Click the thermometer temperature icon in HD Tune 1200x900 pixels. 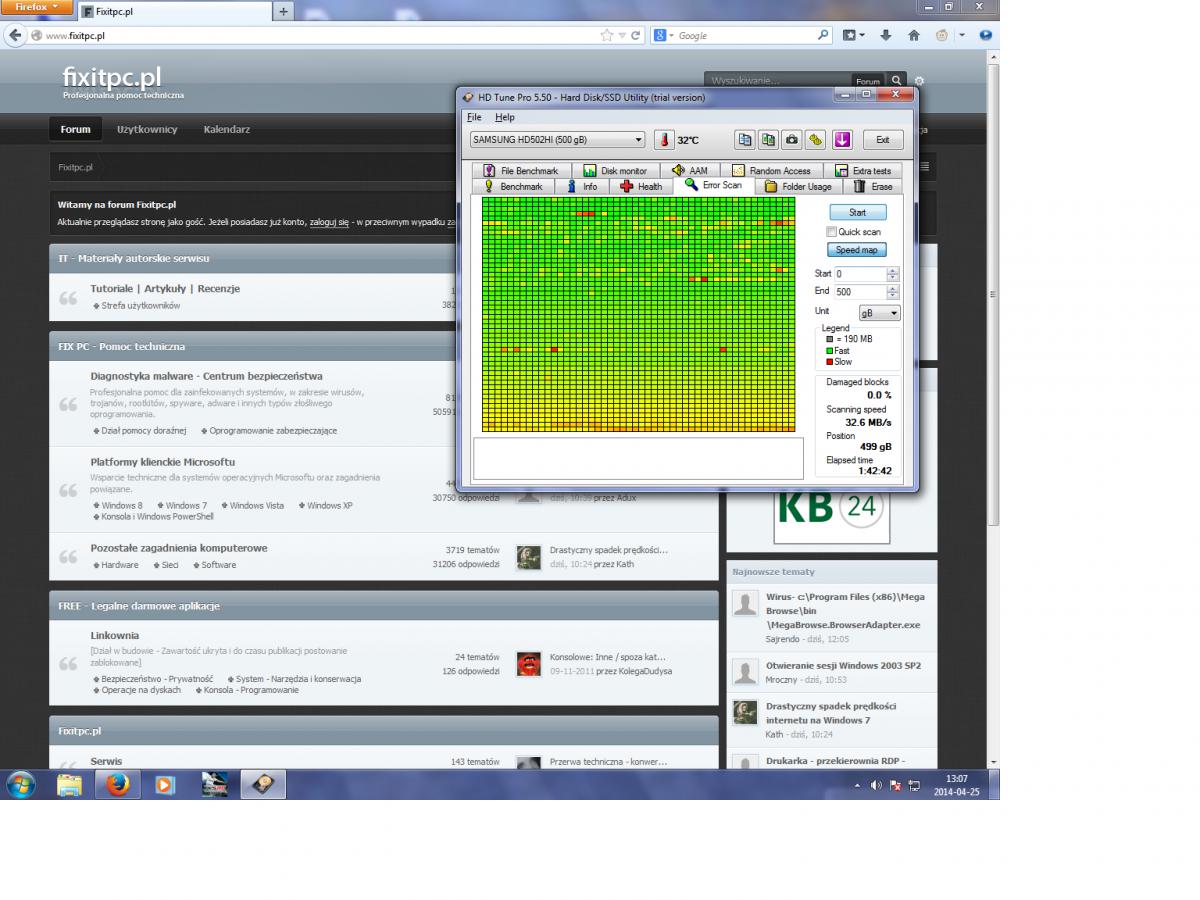click(665, 140)
